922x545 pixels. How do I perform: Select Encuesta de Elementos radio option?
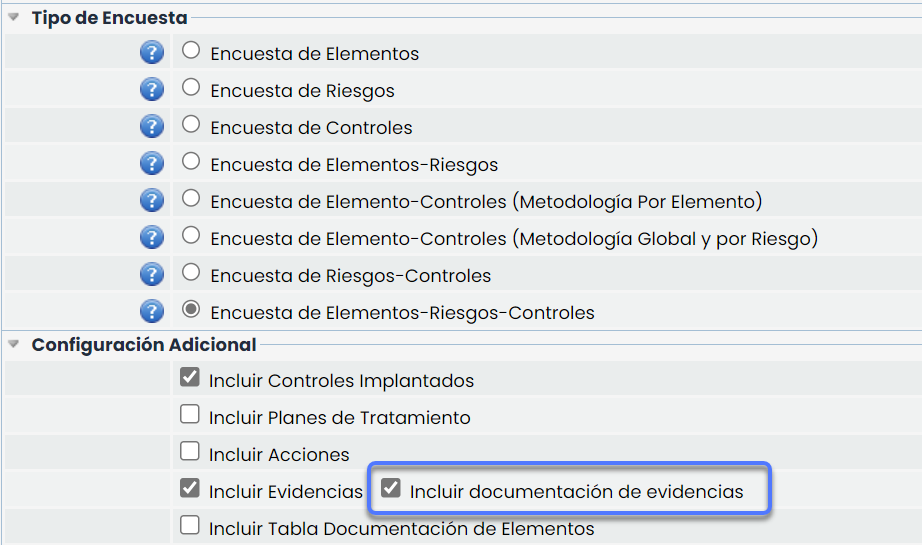191,51
